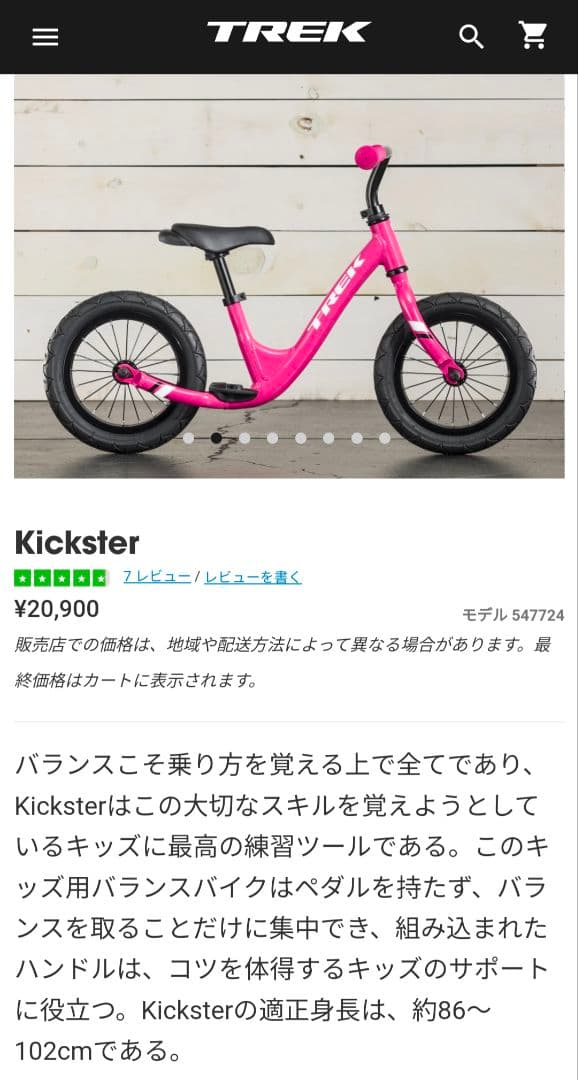Show the seventh carousel image dot
This screenshot has width=578, height=1080.
(x=357, y=438)
